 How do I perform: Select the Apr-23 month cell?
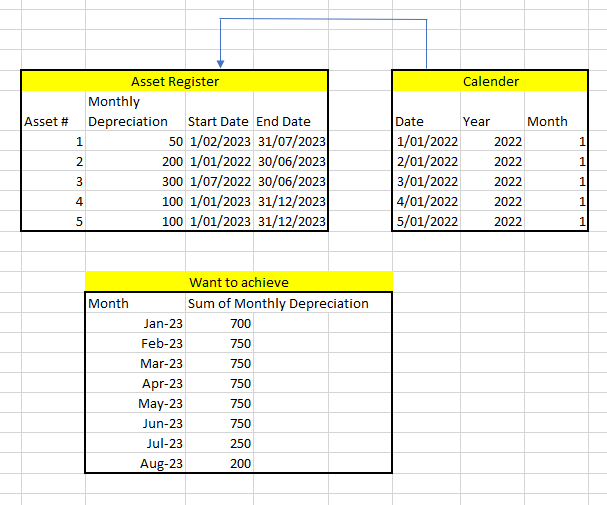pyautogui.click(x=135, y=383)
